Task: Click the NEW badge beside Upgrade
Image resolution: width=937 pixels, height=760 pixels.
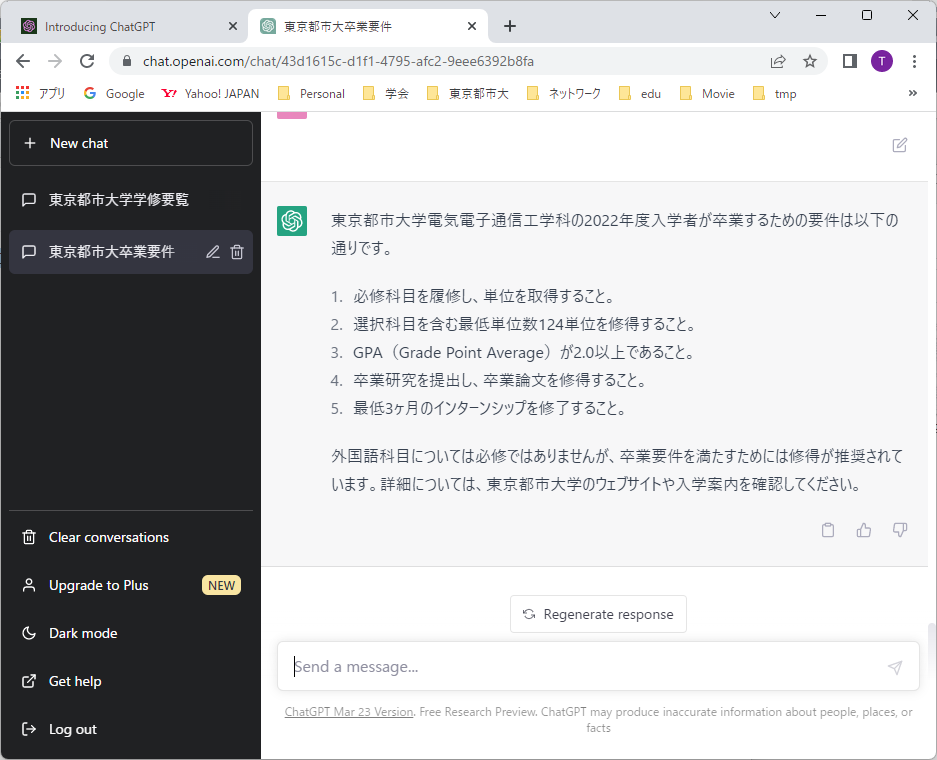Action: coord(221,585)
